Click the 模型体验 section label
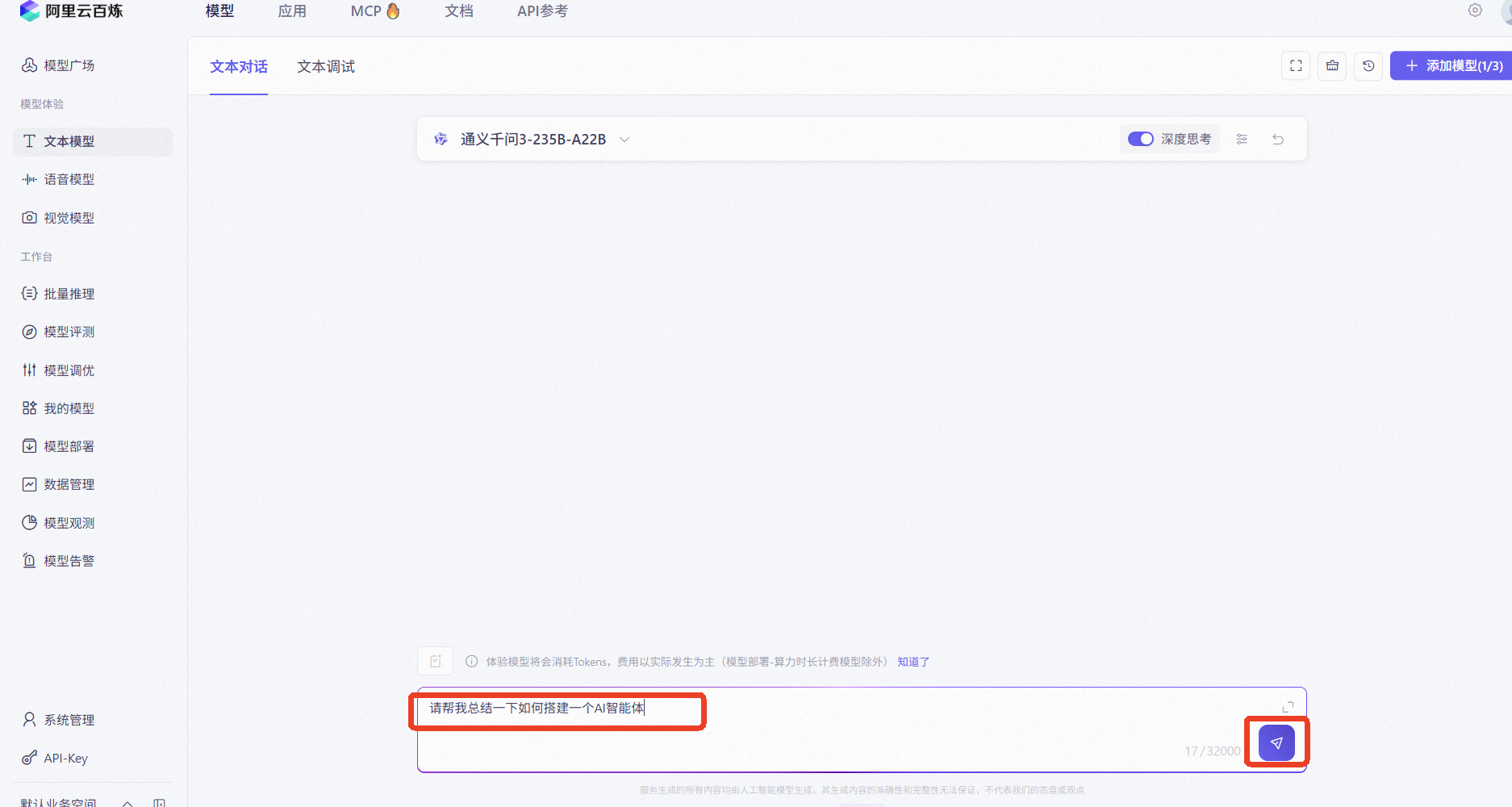The height and width of the screenshot is (807, 1512). [42, 104]
